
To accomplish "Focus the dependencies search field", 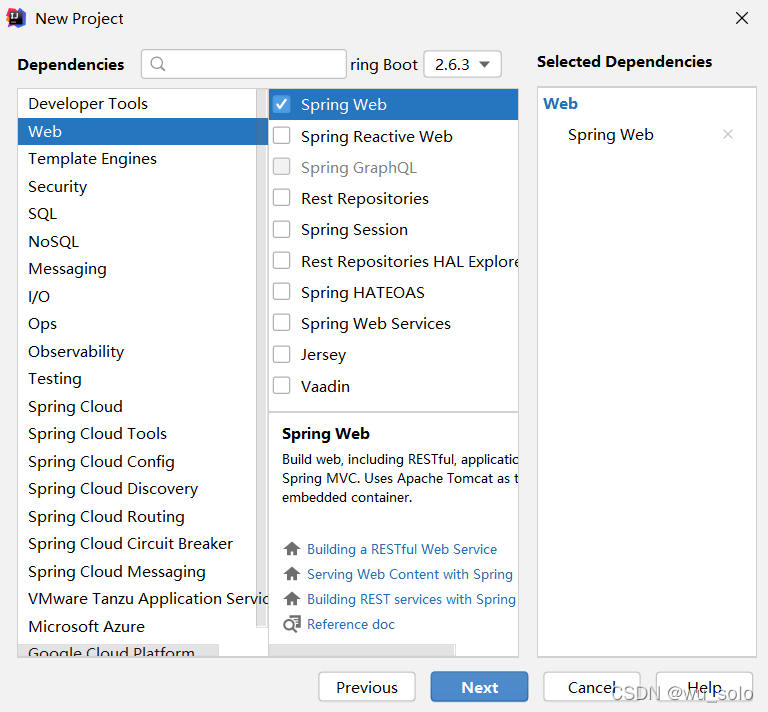I will (244, 64).
